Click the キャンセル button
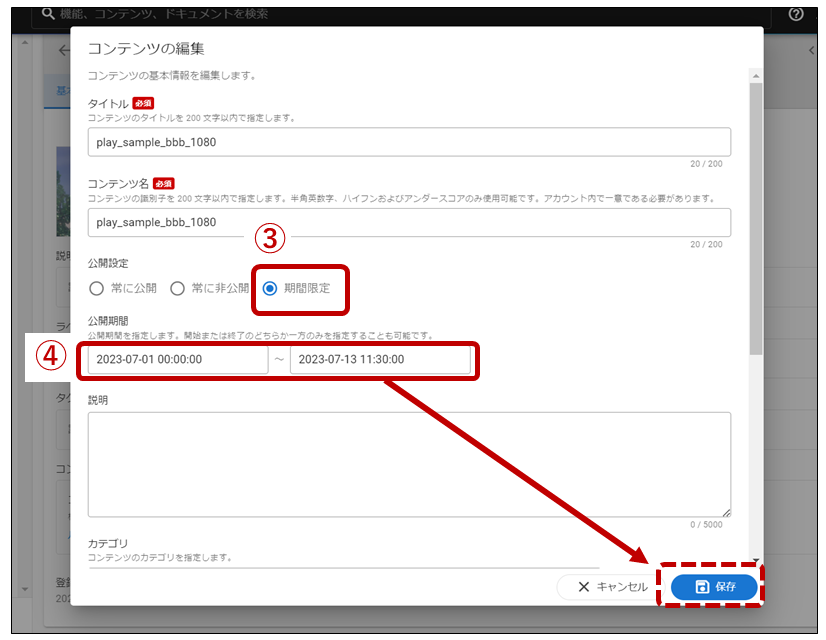 (x=613, y=587)
